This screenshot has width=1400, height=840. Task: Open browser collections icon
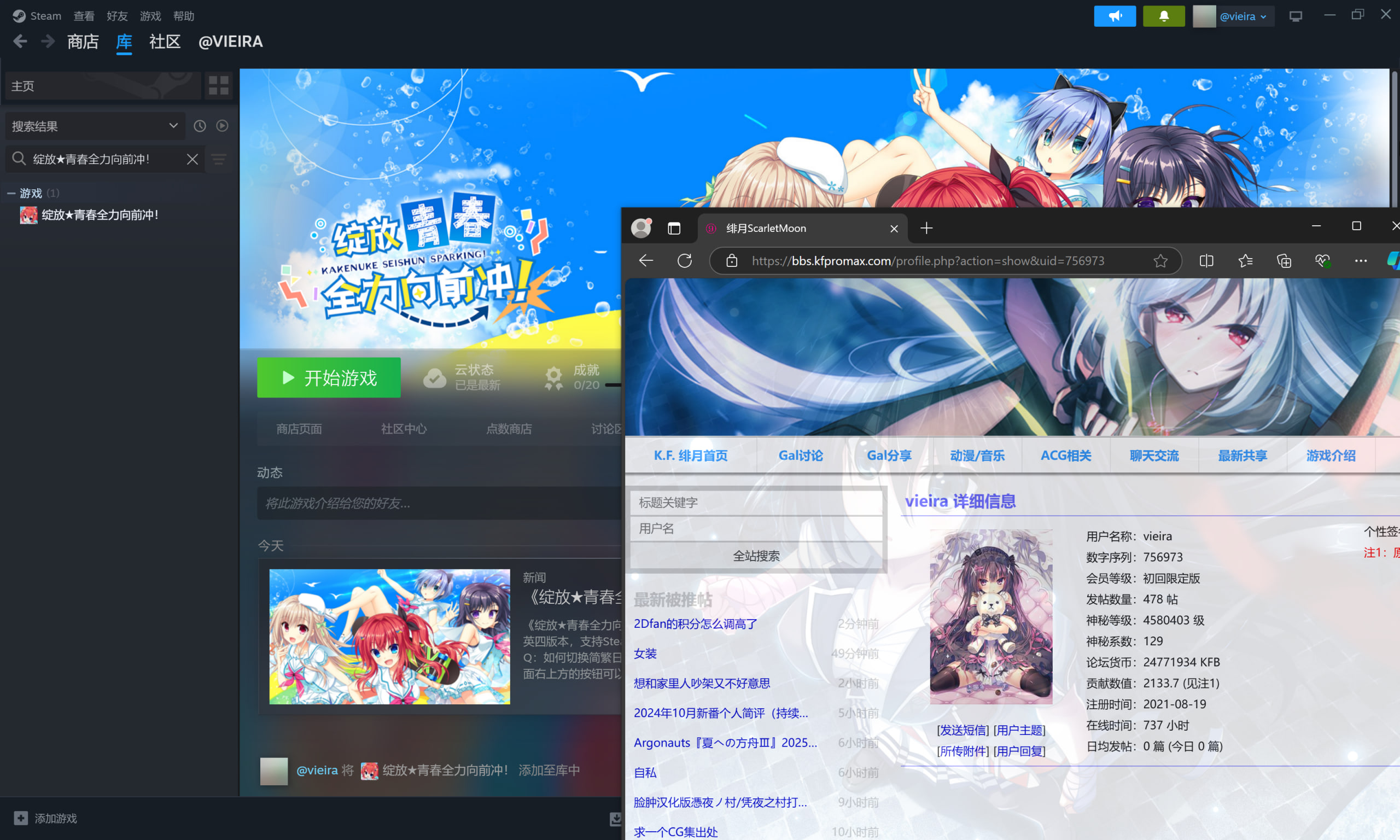click(x=1284, y=260)
